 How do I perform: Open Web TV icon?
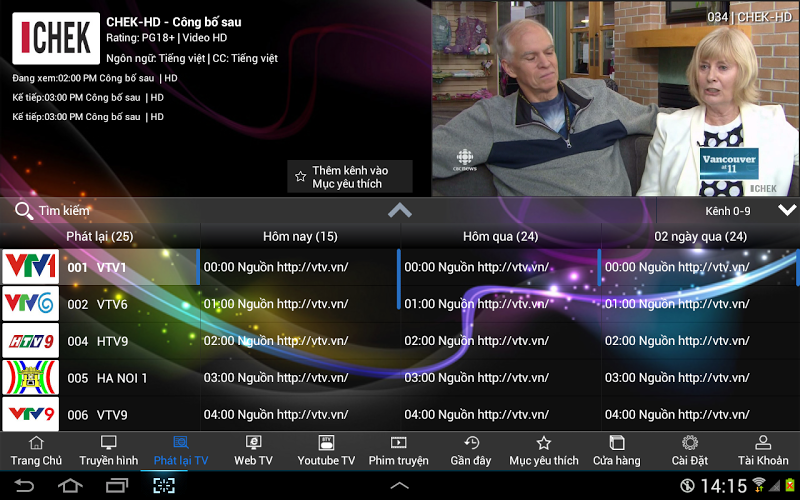pos(254,442)
